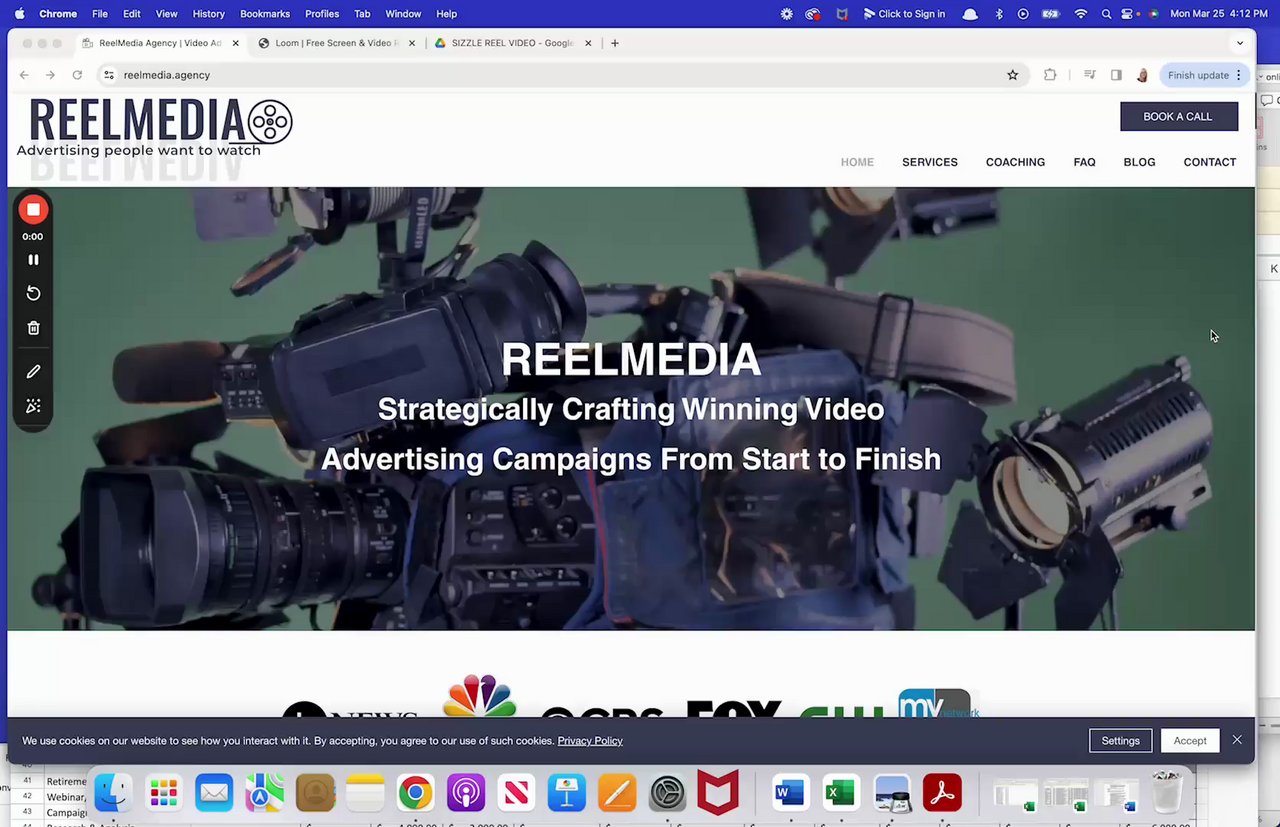Screen dimensions: 1280x827
Task: Select the Loom pen drawing tool
Action: pos(33,372)
